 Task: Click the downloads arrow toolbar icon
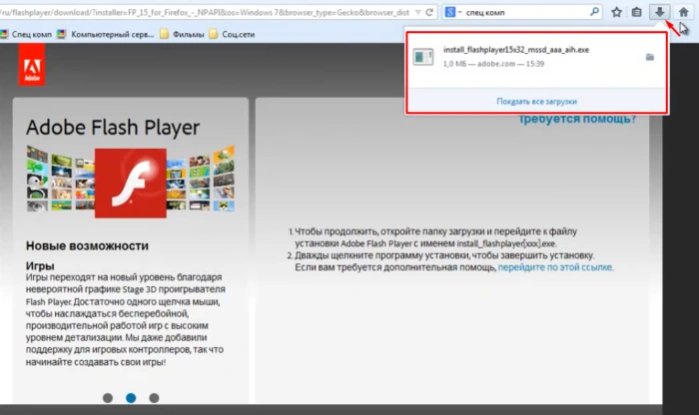pyautogui.click(x=659, y=12)
